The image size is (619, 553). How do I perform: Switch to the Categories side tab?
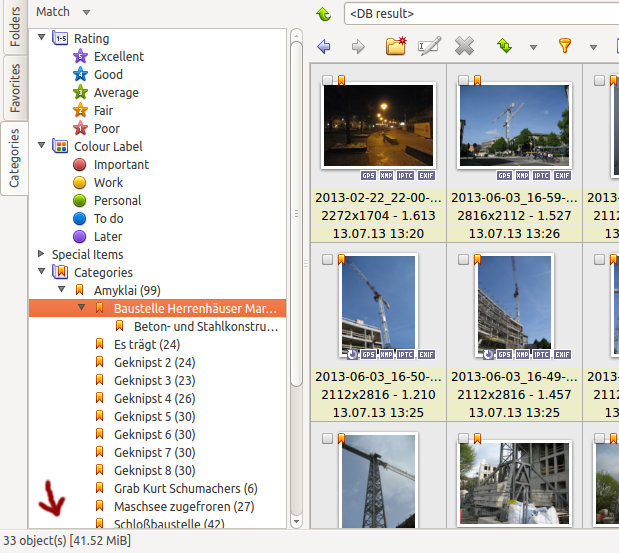[15, 158]
